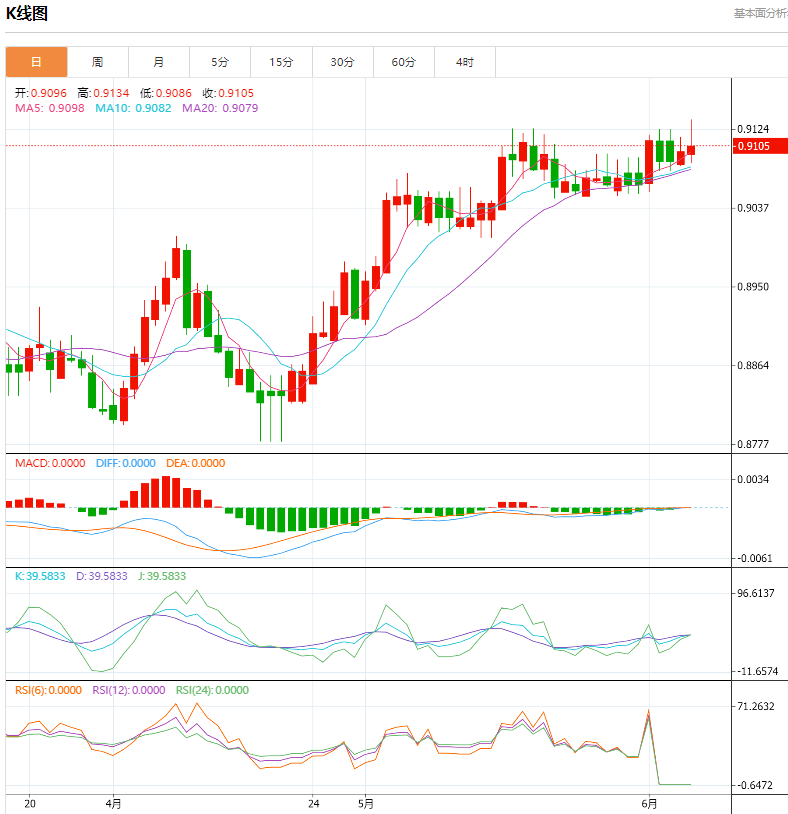The width and height of the screenshot is (788, 814).
Task: Click the 0.9124 price axis label
Action: pyautogui.click(x=753, y=129)
